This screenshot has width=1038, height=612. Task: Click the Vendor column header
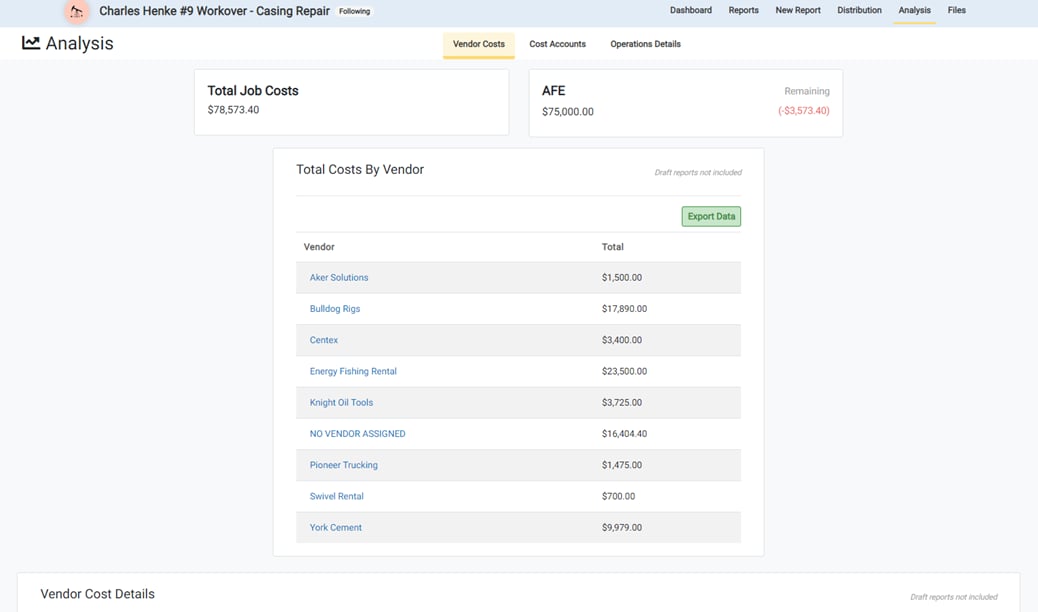pos(319,247)
